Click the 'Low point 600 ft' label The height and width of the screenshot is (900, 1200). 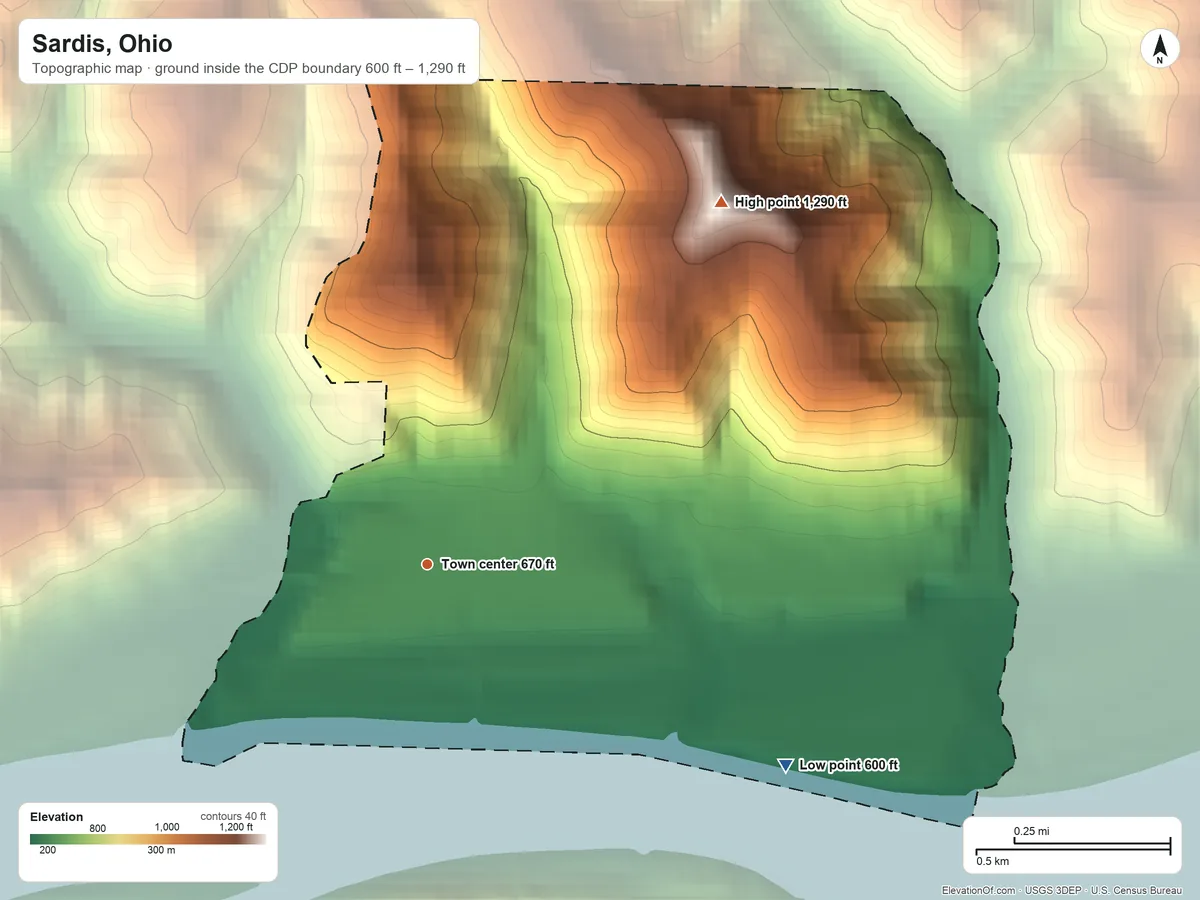click(849, 765)
